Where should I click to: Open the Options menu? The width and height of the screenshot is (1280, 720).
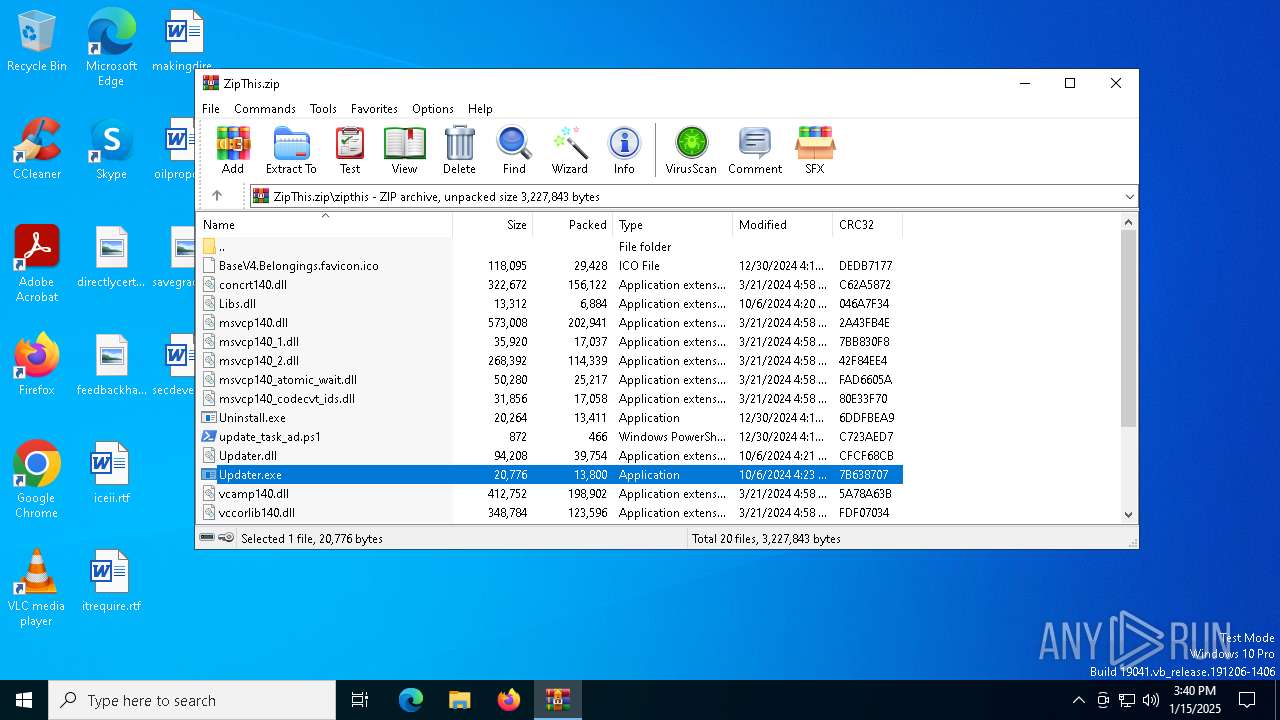tap(433, 109)
